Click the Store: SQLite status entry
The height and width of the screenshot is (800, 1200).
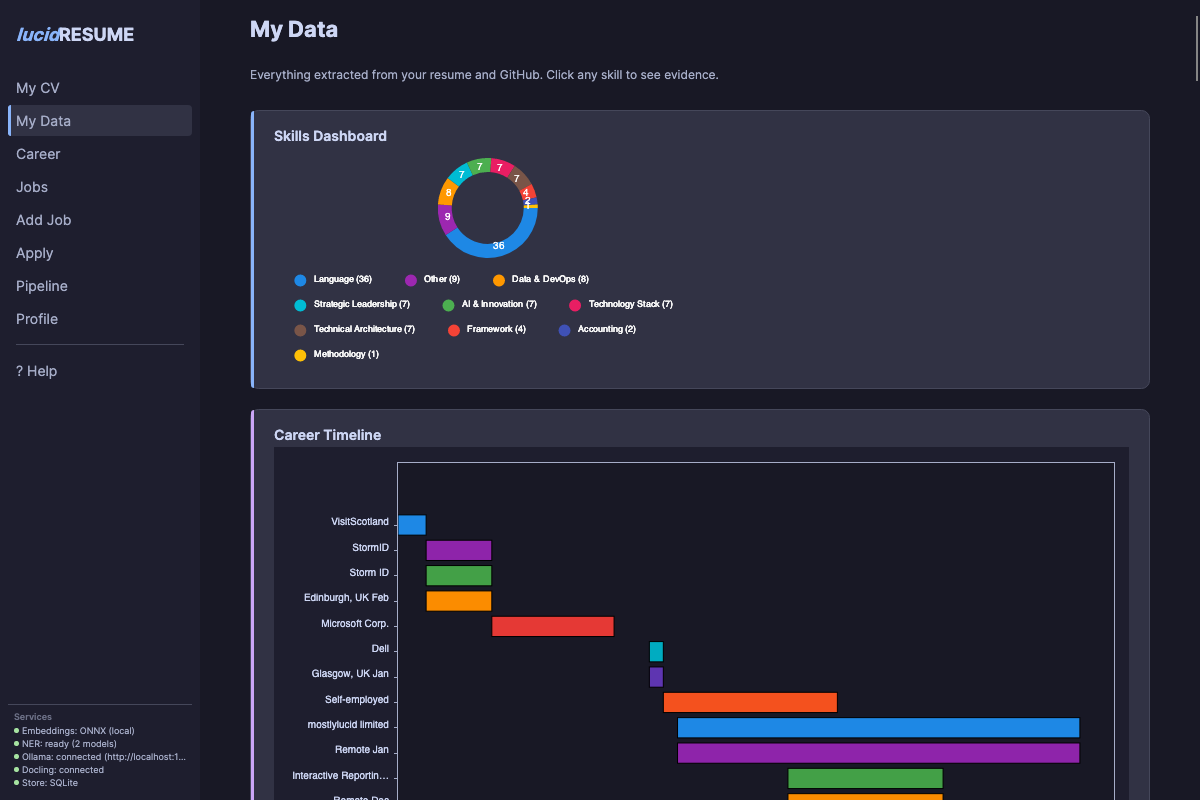pos(46,783)
